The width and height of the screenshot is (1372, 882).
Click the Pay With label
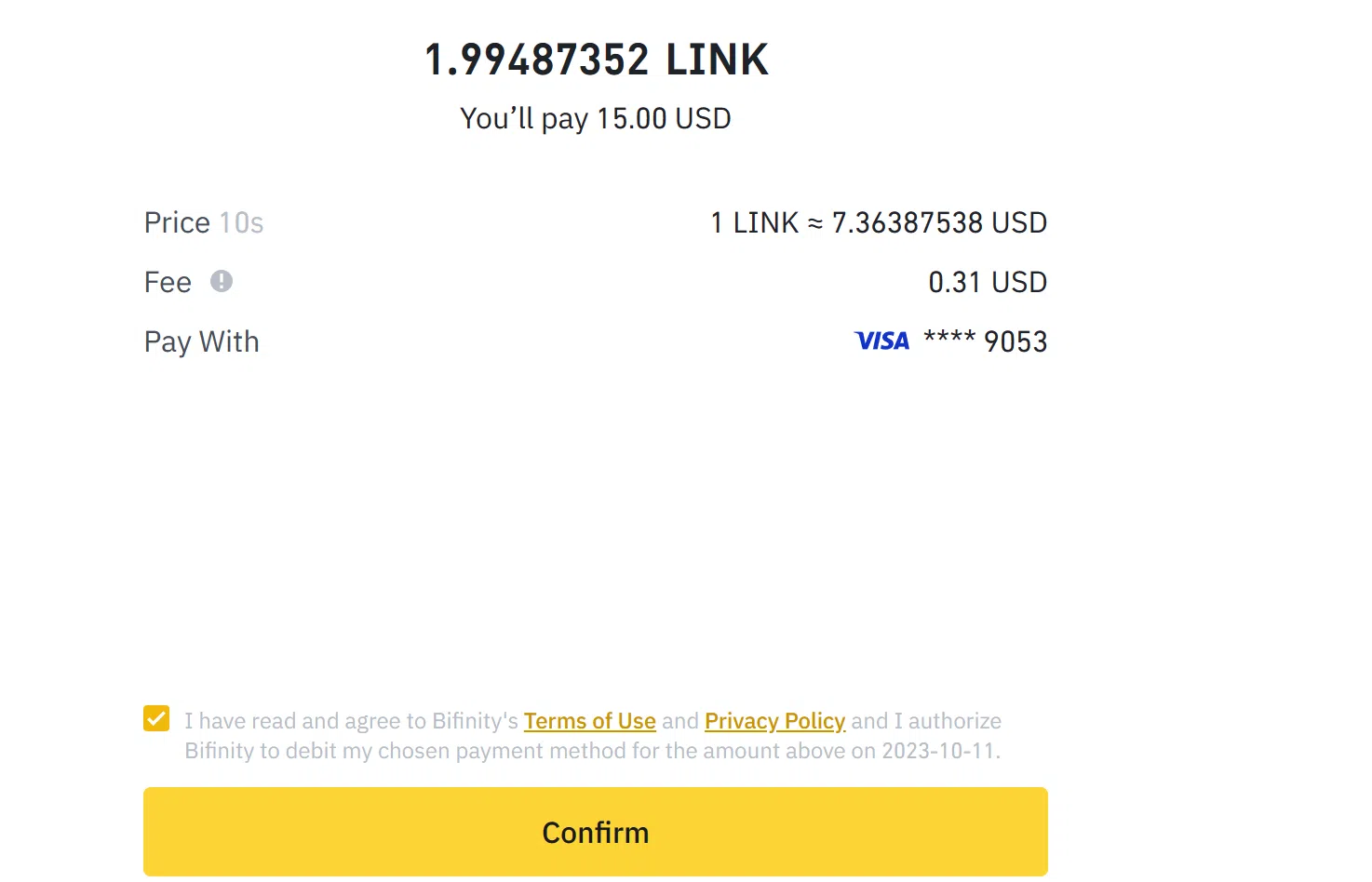tap(201, 342)
